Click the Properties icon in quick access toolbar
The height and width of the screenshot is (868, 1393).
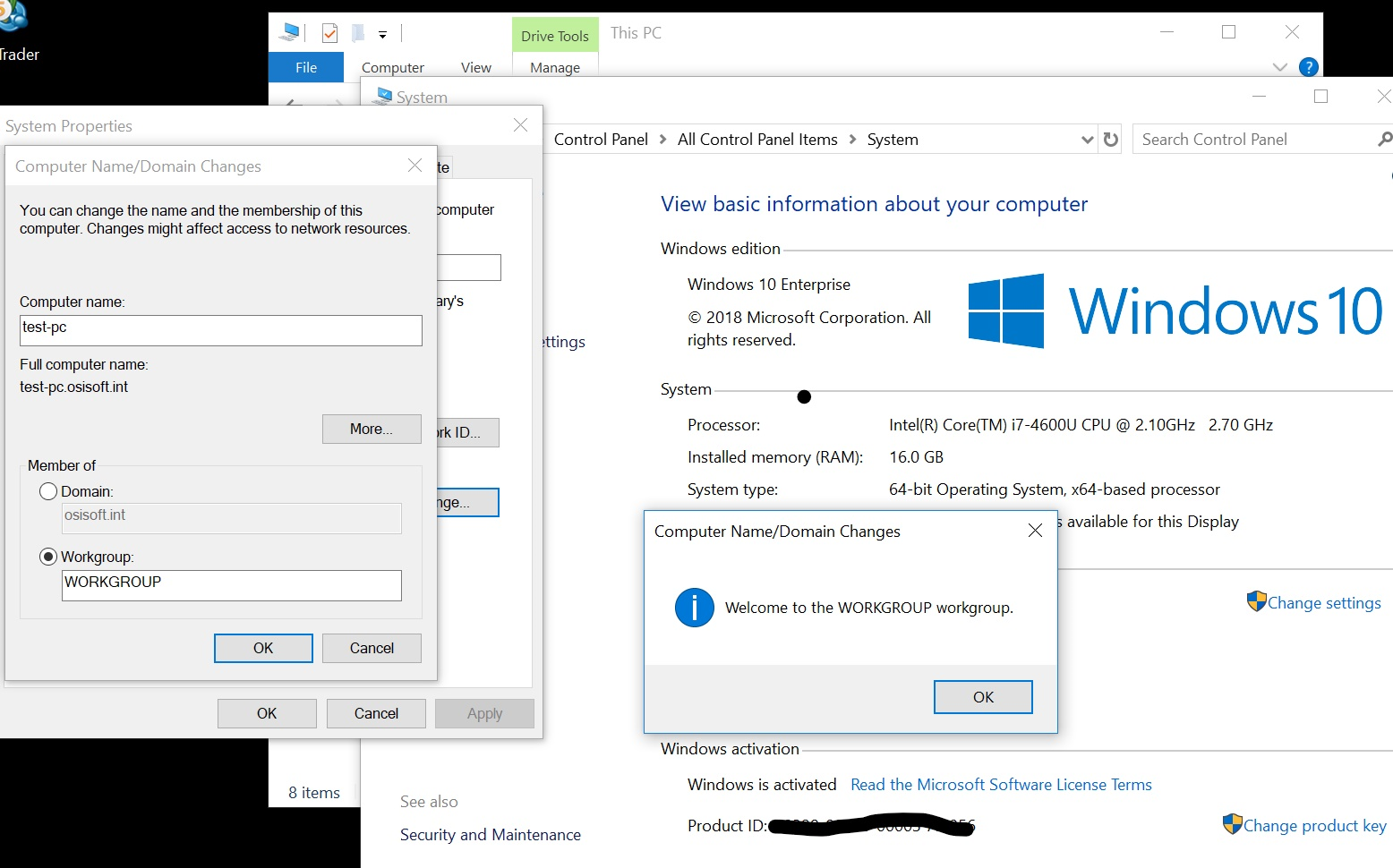pos(329,34)
